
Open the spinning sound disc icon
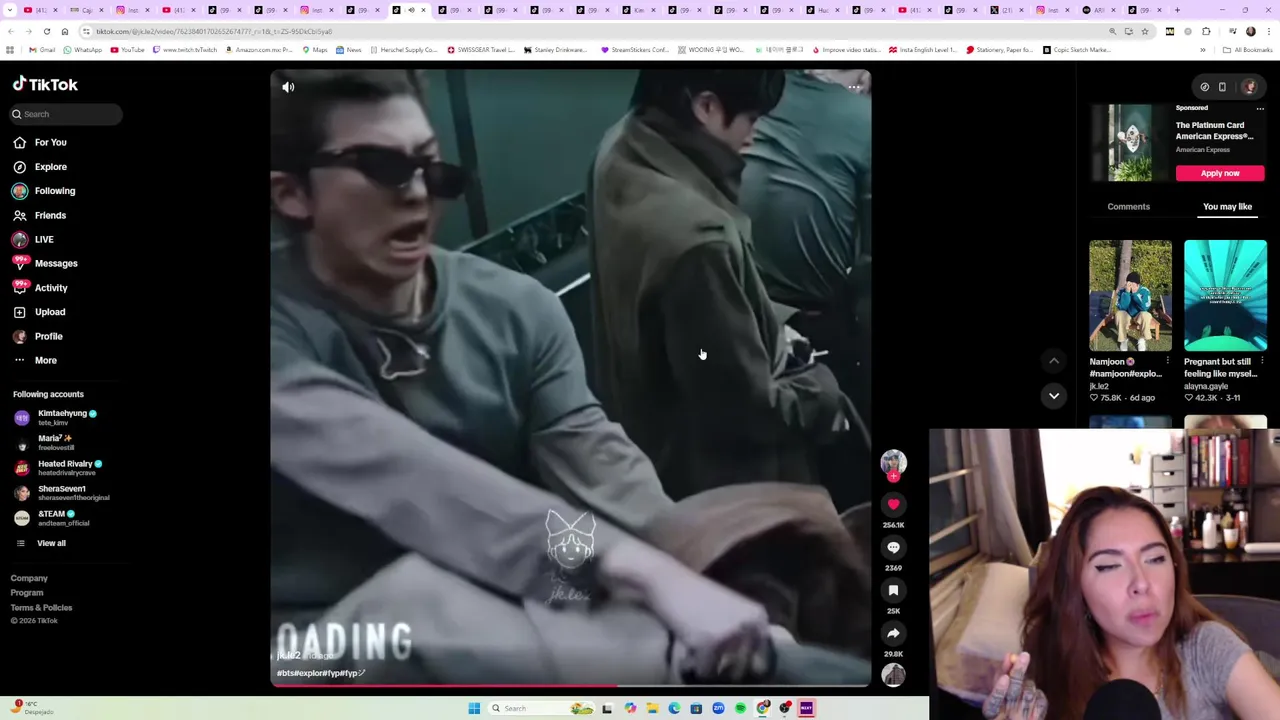pyautogui.click(x=893, y=676)
